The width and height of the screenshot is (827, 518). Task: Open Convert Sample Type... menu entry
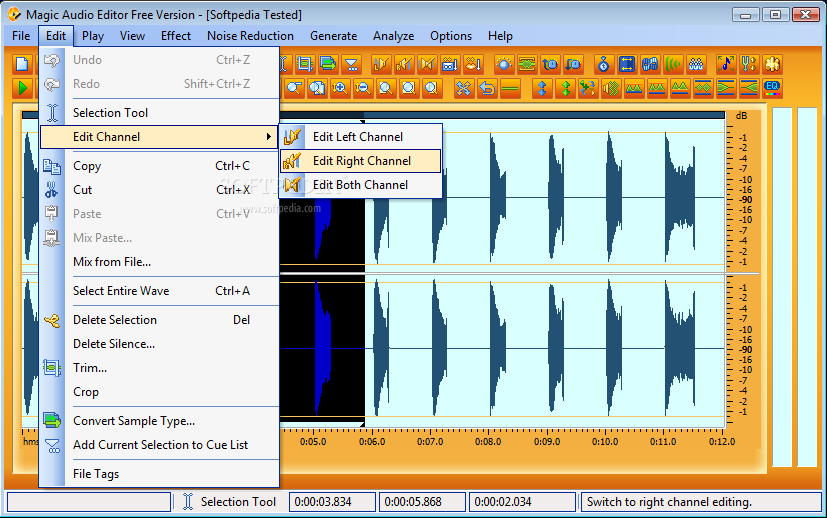159,421
